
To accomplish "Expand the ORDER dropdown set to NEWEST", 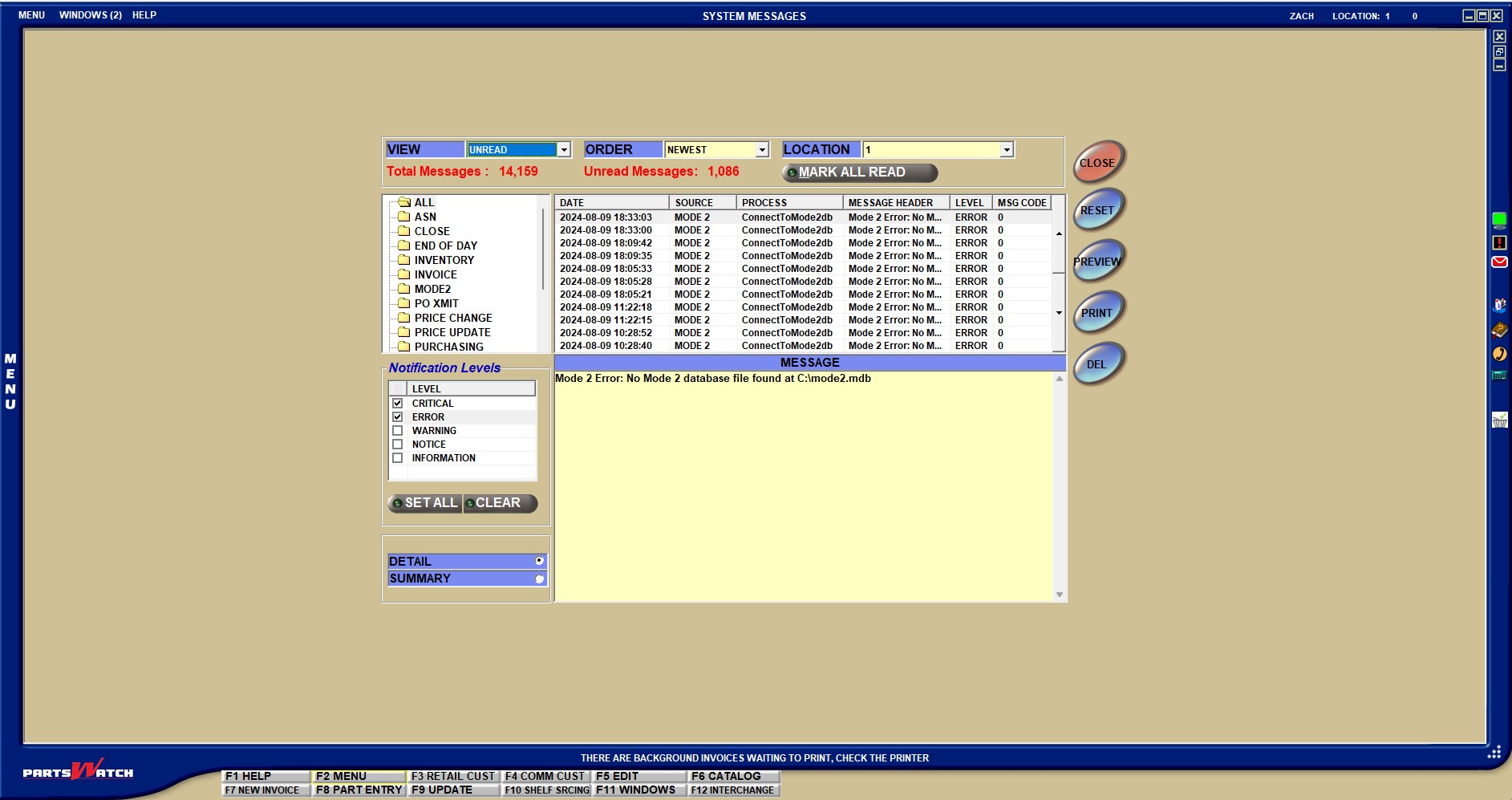I will coord(762,150).
